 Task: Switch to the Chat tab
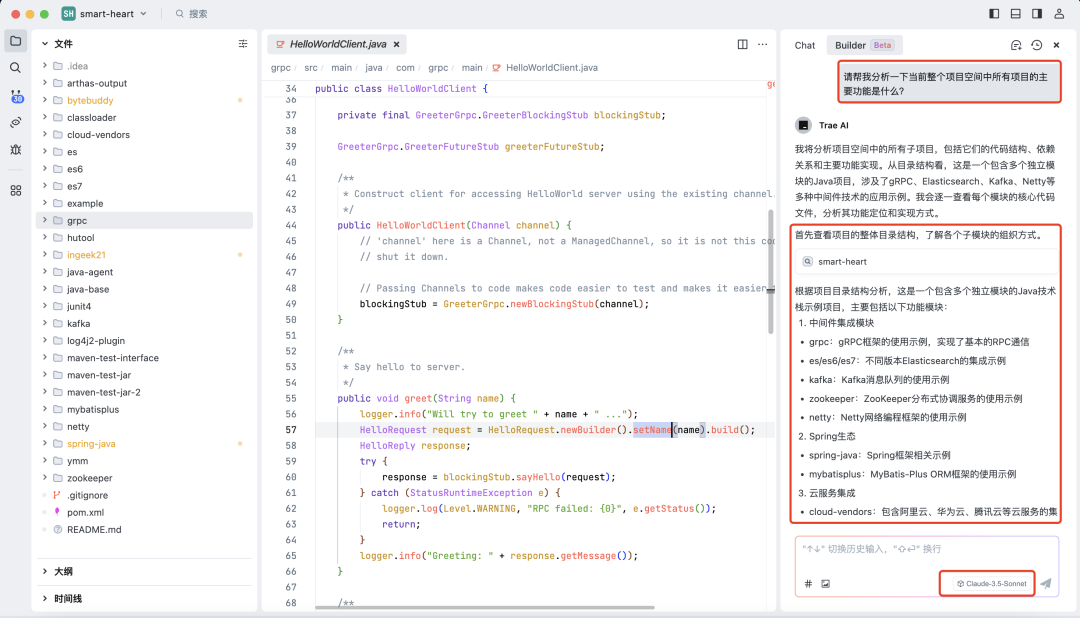tap(804, 45)
